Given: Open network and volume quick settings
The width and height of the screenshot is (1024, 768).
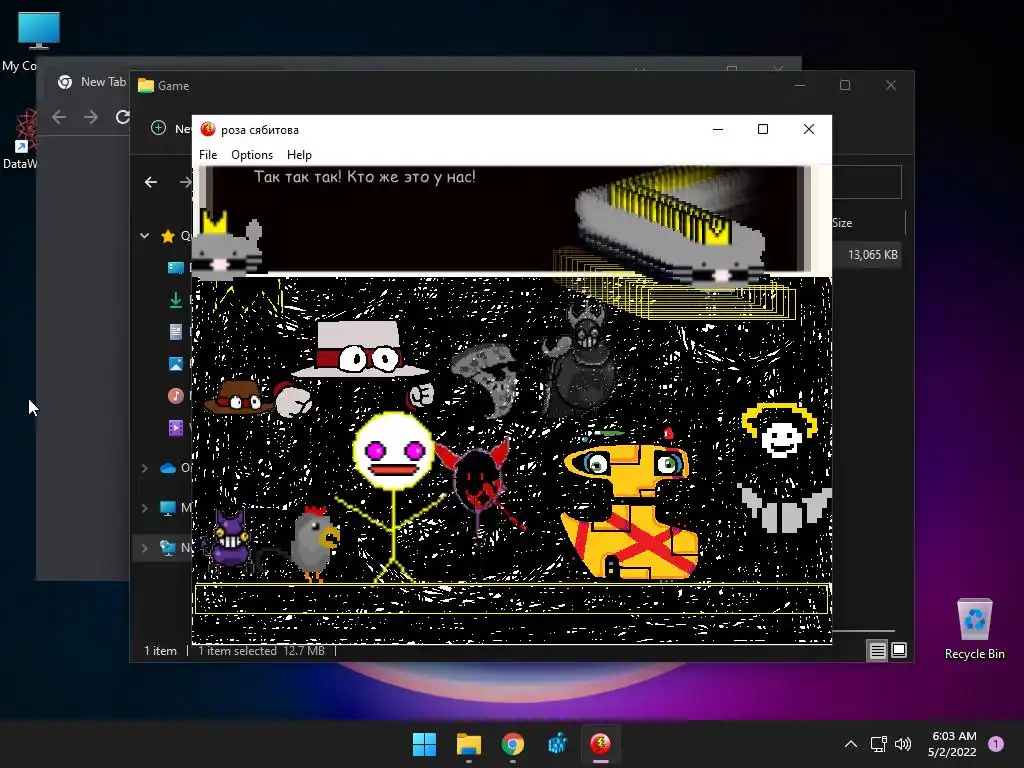Looking at the screenshot, I should point(891,744).
